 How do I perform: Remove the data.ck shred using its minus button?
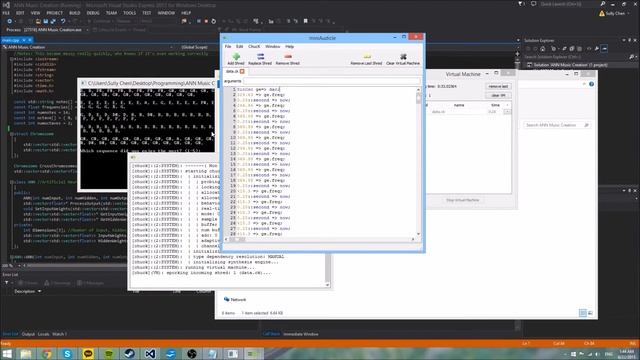click(507, 112)
